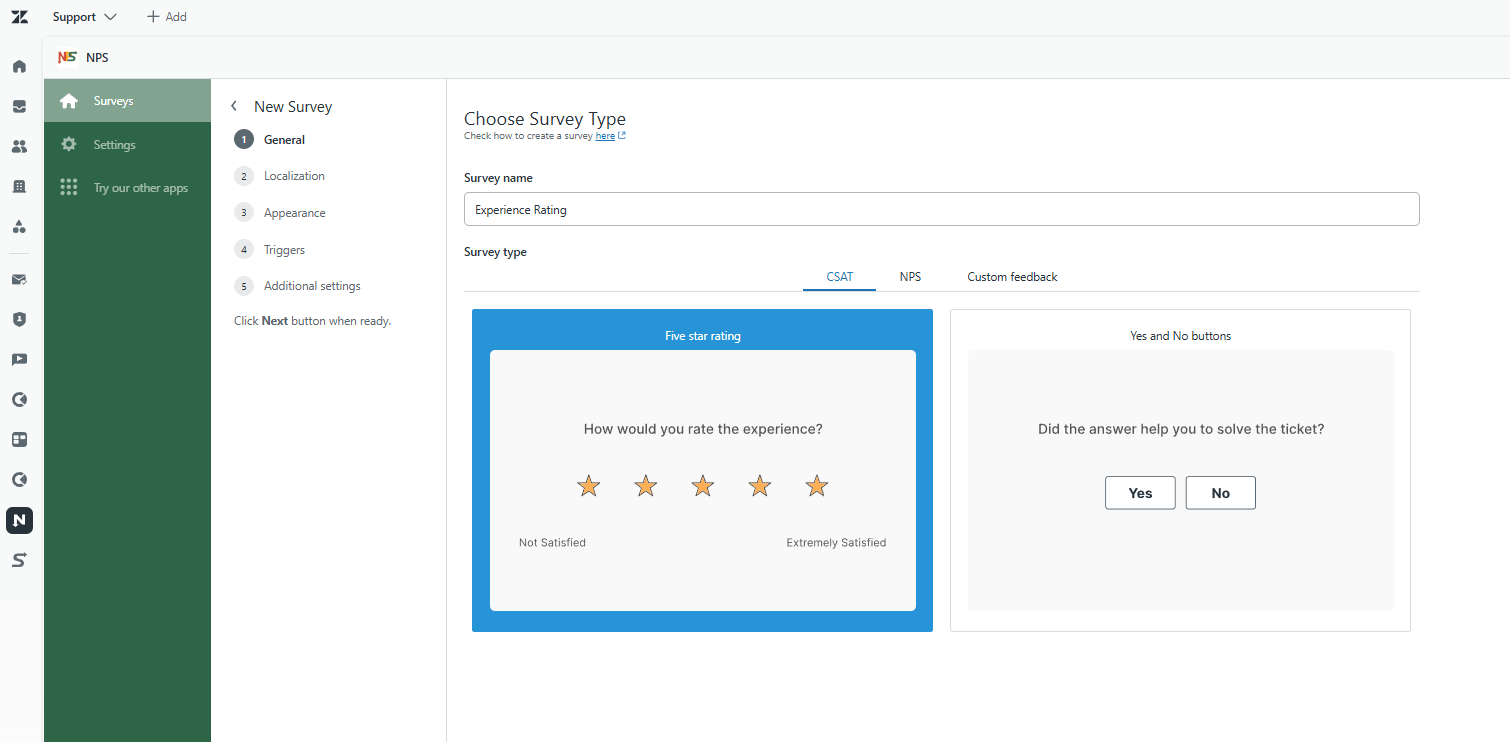Click the Zendesk logo icon

click(19, 17)
